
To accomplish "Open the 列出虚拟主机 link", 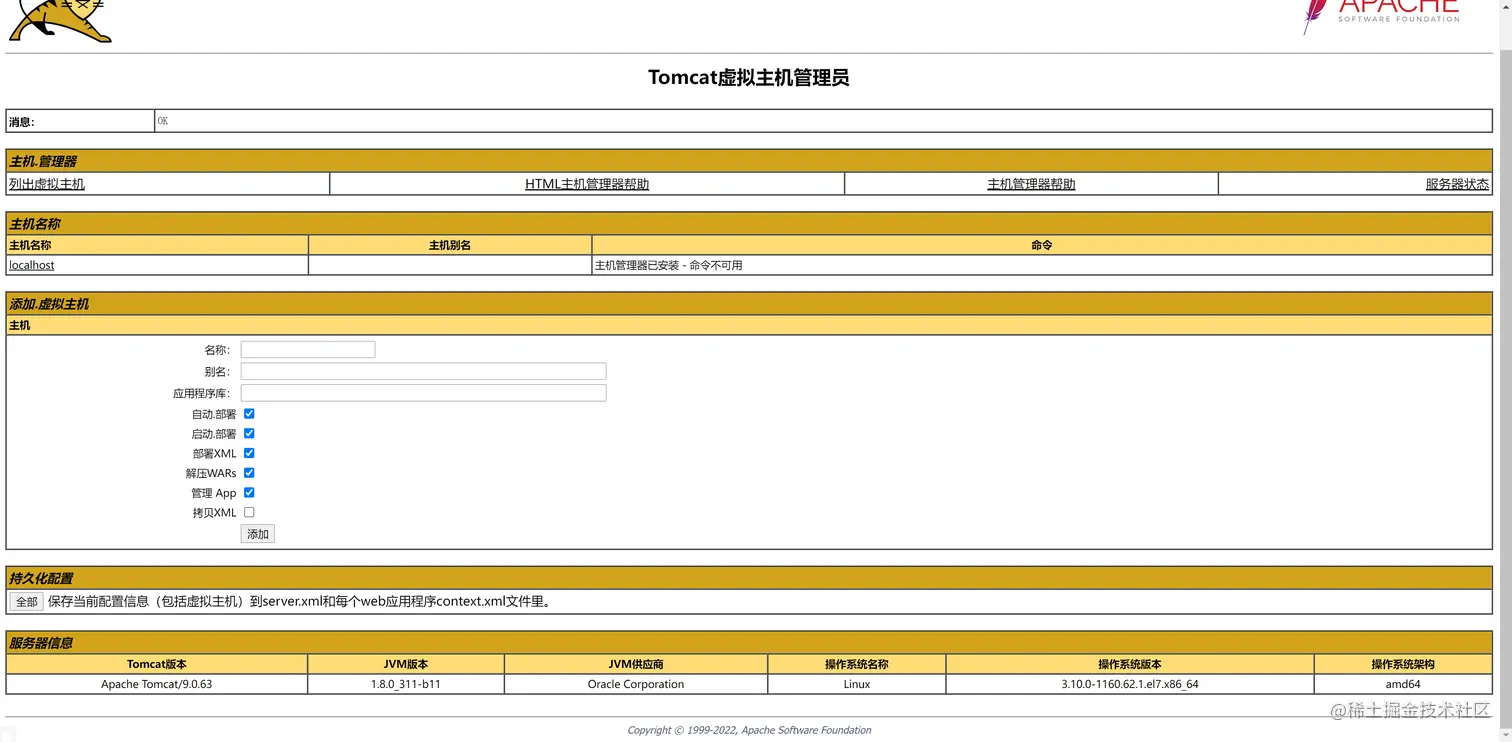I will pos(47,184).
